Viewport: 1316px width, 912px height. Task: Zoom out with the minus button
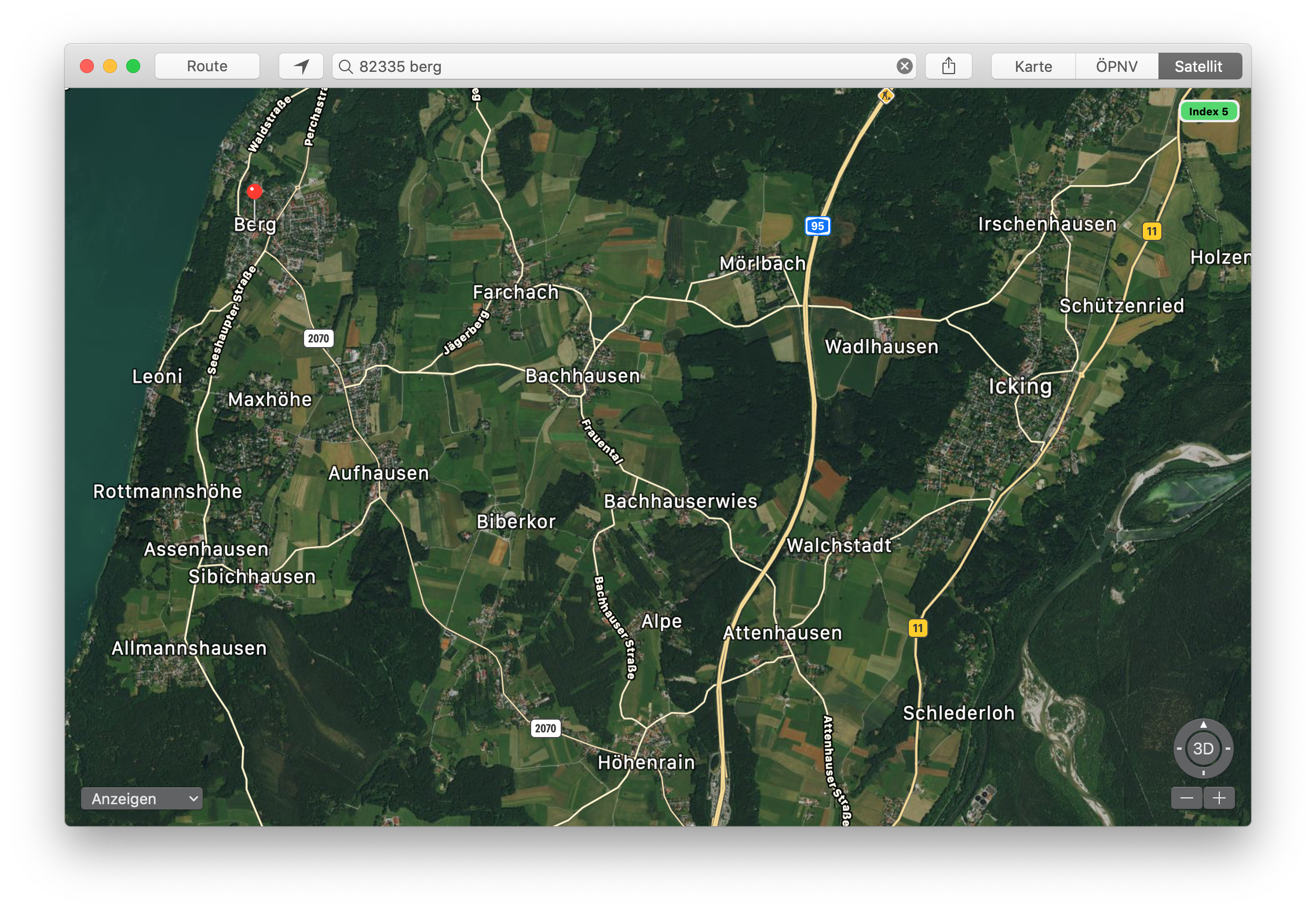click(1186, 798)
